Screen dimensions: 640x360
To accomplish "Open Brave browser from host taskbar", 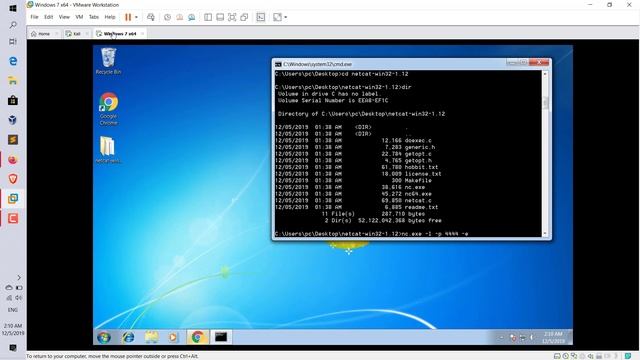I will click(13, 179).
